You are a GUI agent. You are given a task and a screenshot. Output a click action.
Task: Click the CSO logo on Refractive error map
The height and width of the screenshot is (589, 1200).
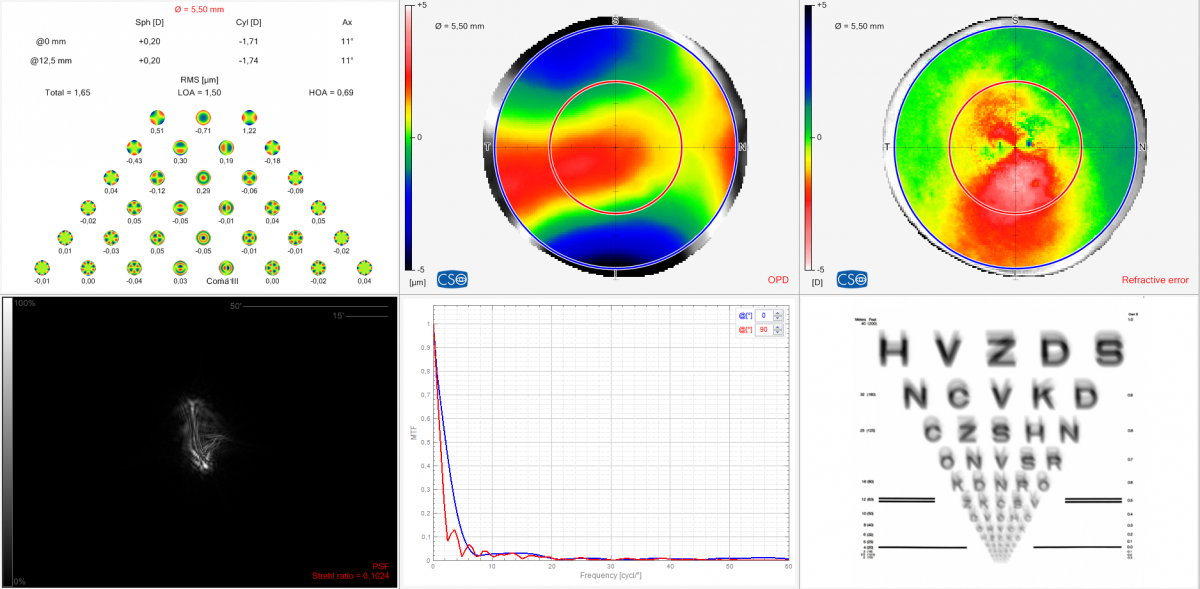coord(851,280)
